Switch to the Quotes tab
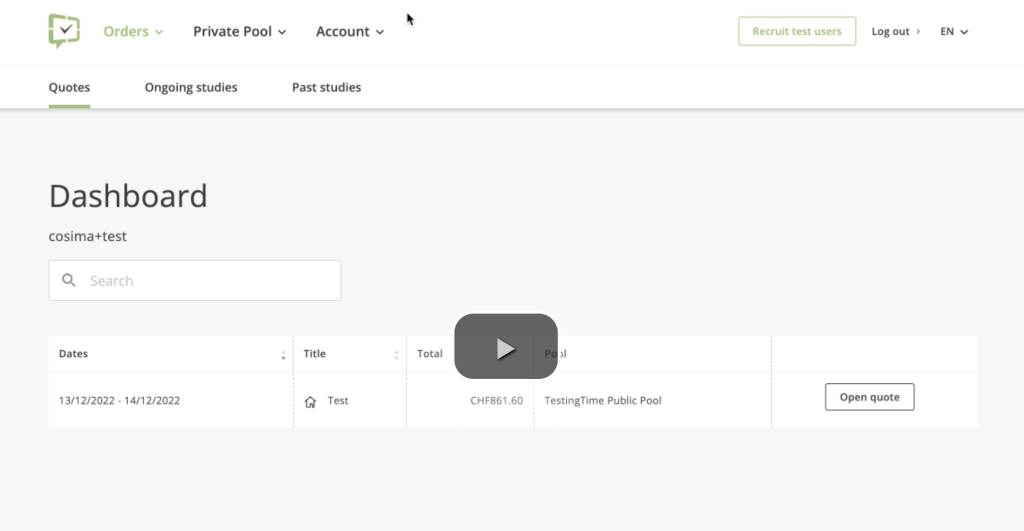The height and width of the screenshot is (531, 1024). 69,88
